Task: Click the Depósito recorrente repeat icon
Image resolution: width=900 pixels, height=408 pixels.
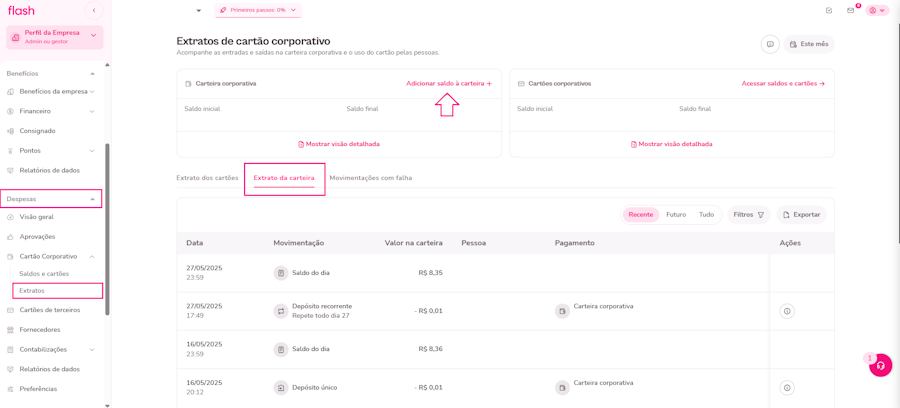Action: click(x=281, y=311)
